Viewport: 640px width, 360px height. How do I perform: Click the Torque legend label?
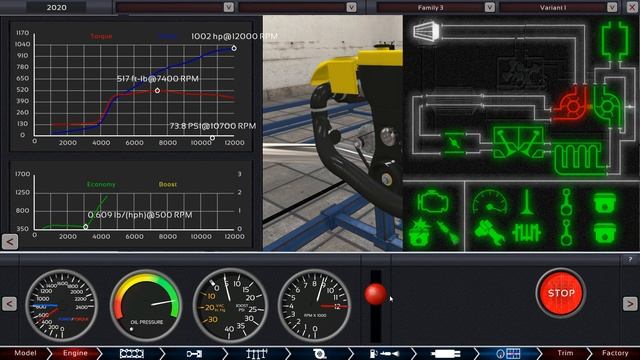pos(101,36)
